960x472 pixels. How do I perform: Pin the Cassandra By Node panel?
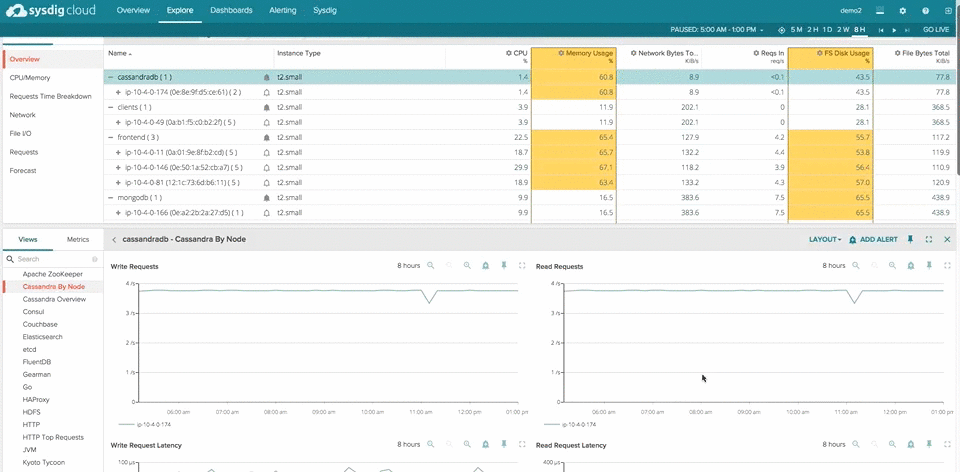(910, 239)
